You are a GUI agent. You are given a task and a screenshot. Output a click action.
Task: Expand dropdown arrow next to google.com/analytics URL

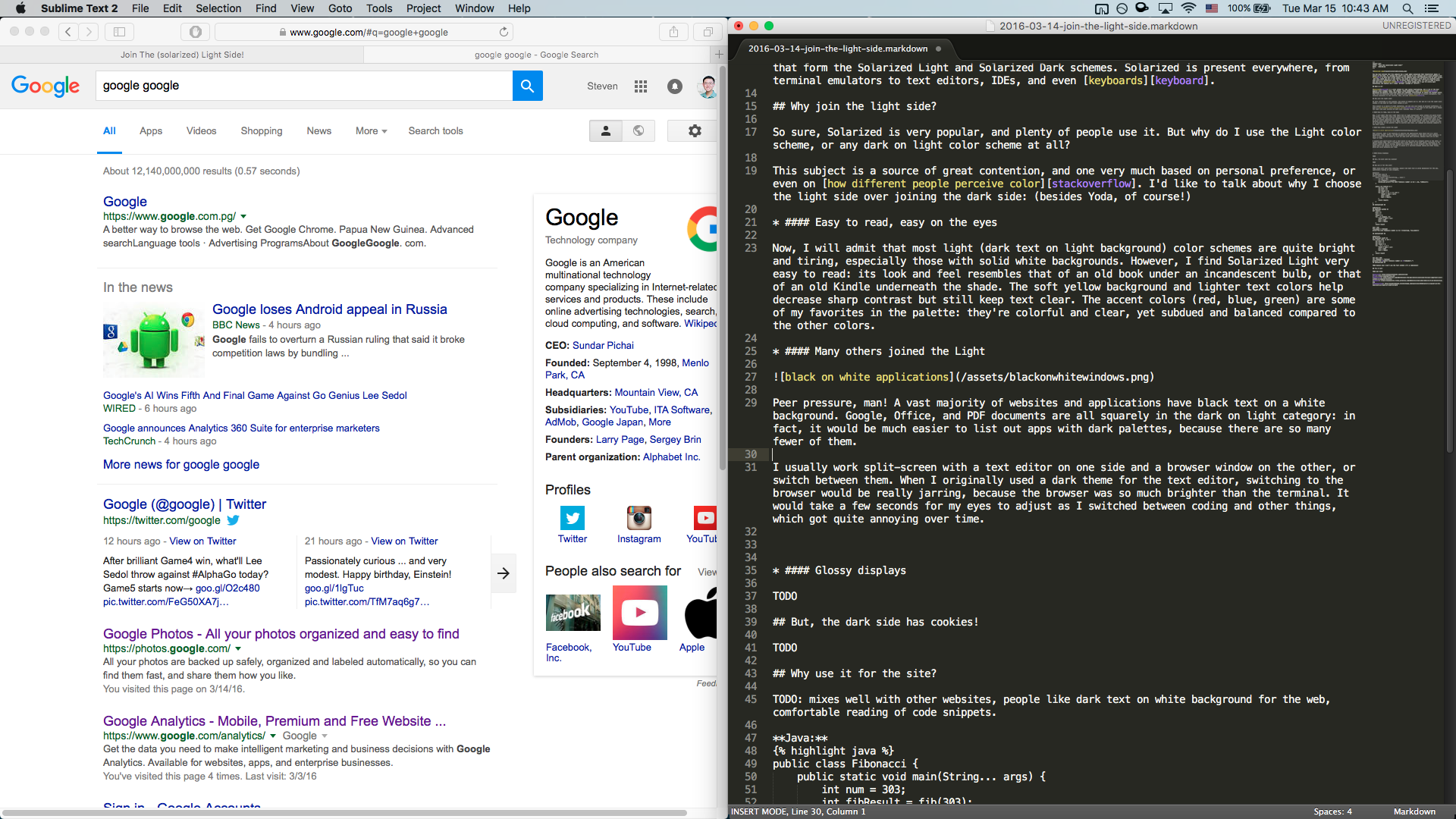[273, 736]
